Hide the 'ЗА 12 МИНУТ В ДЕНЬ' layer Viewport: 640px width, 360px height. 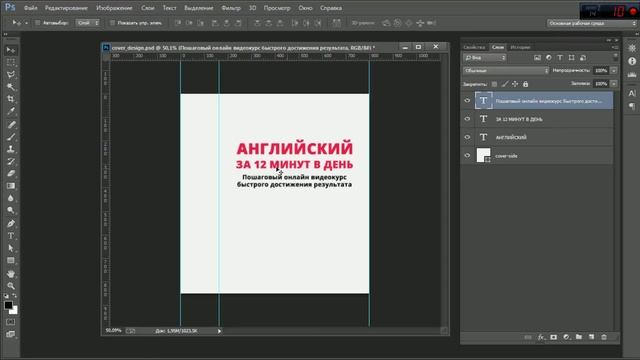click(467, 119)
